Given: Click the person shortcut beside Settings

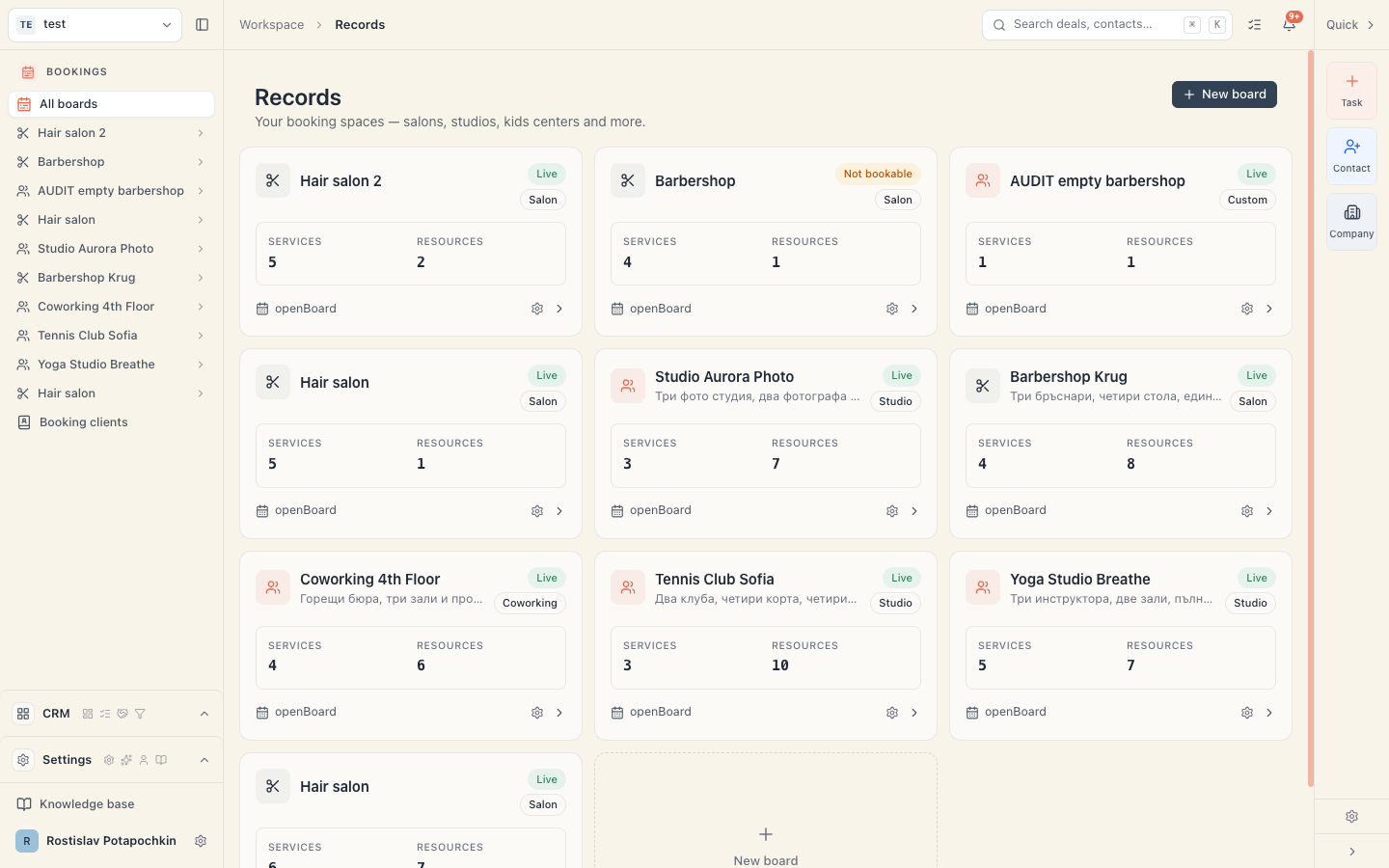Looking at the screenshot, I should click(144, 760).
